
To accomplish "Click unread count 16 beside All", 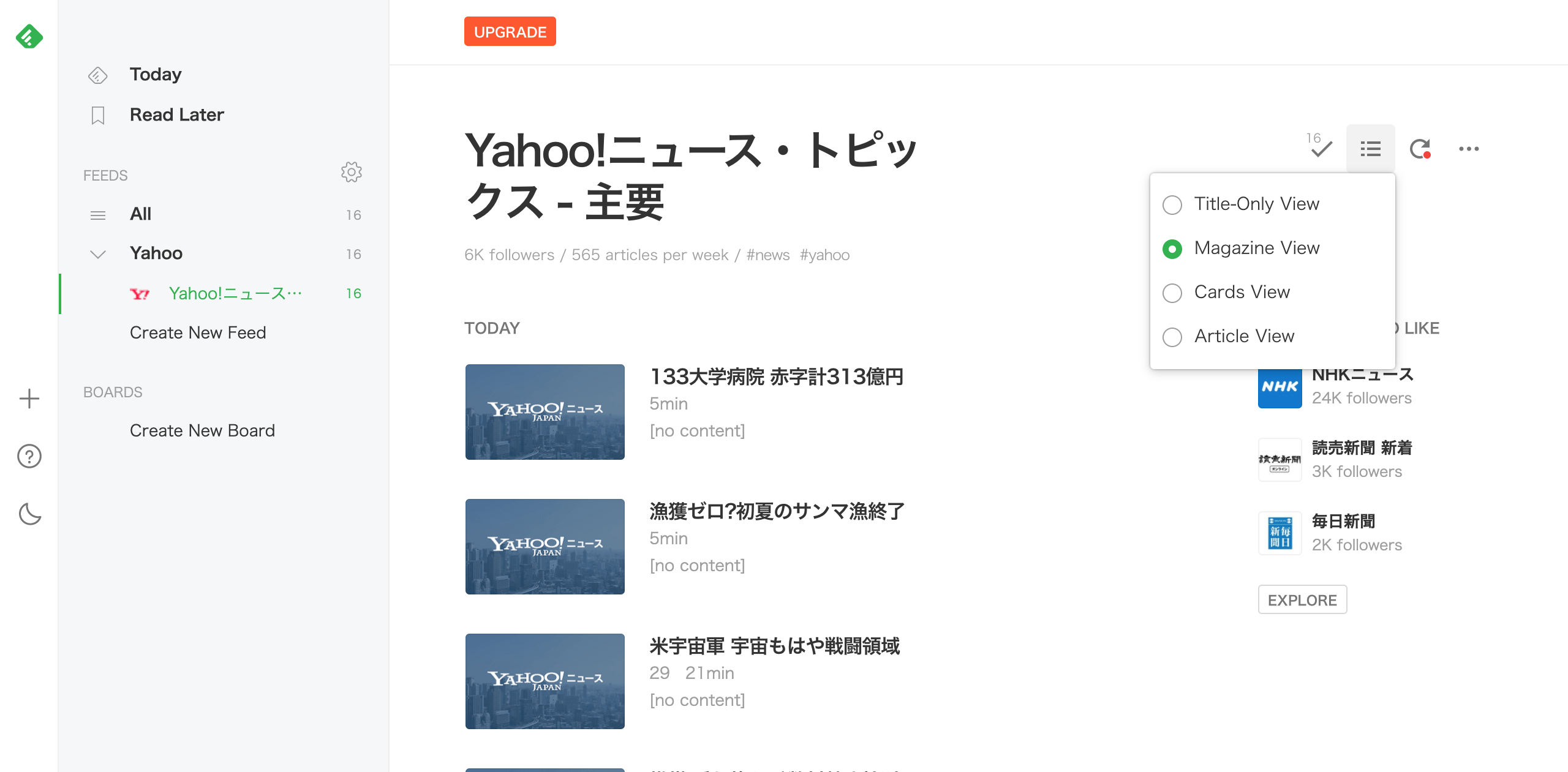I will 353,215.
